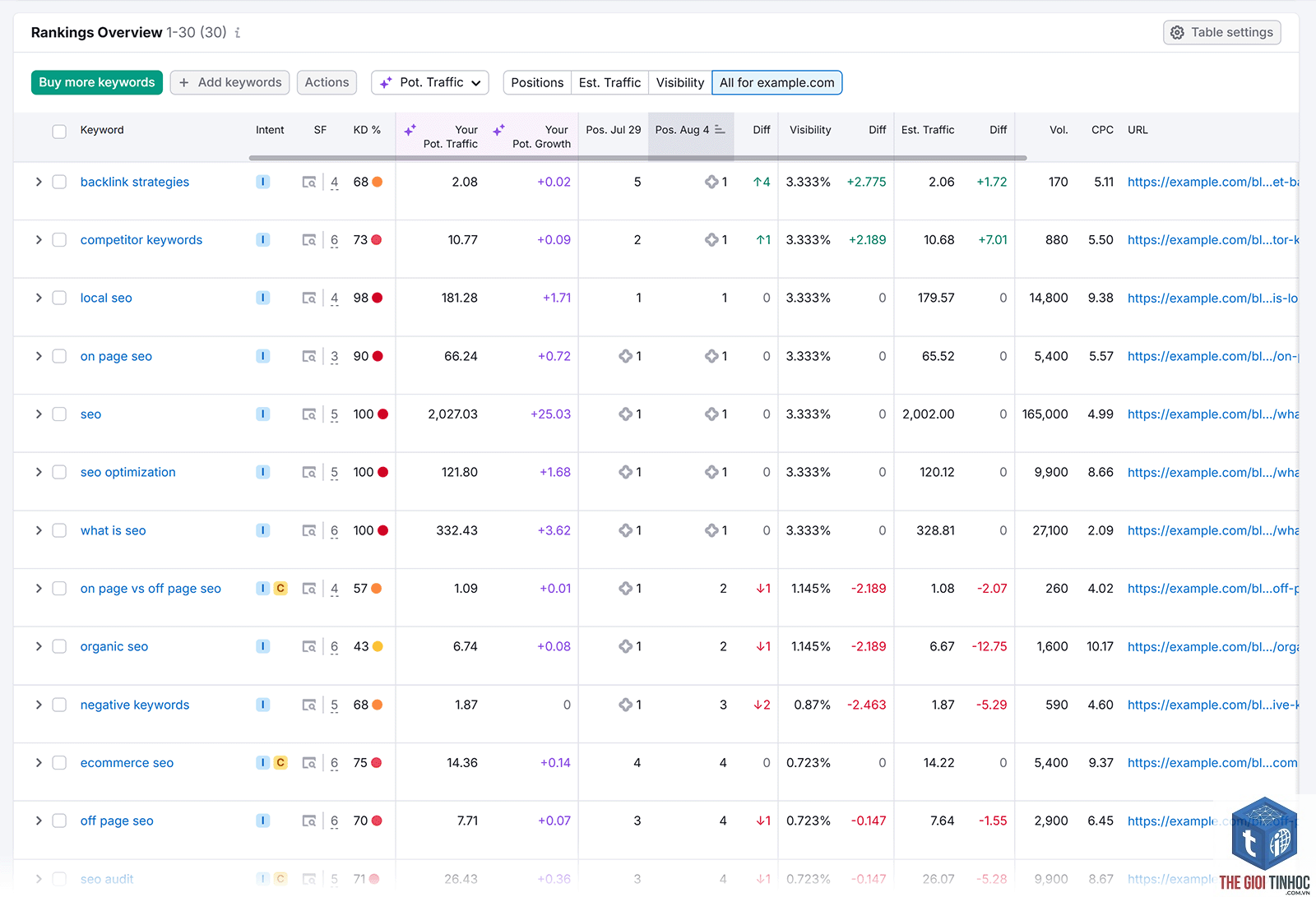Open SERP snapshot icon for negative keywords
This screenshot has width=1316, height=897.
click(x=309, y=705)
